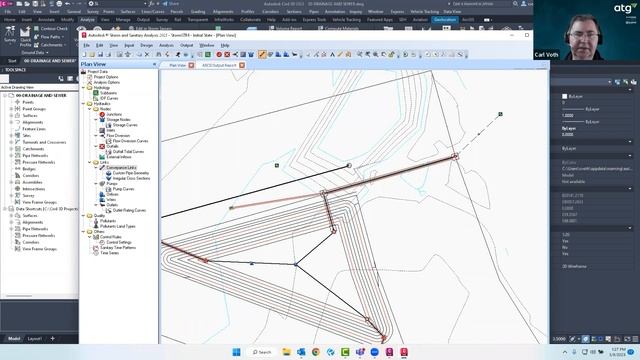Collapse the Links folder in project tree

pyautogui.click(x=90, y=162)
